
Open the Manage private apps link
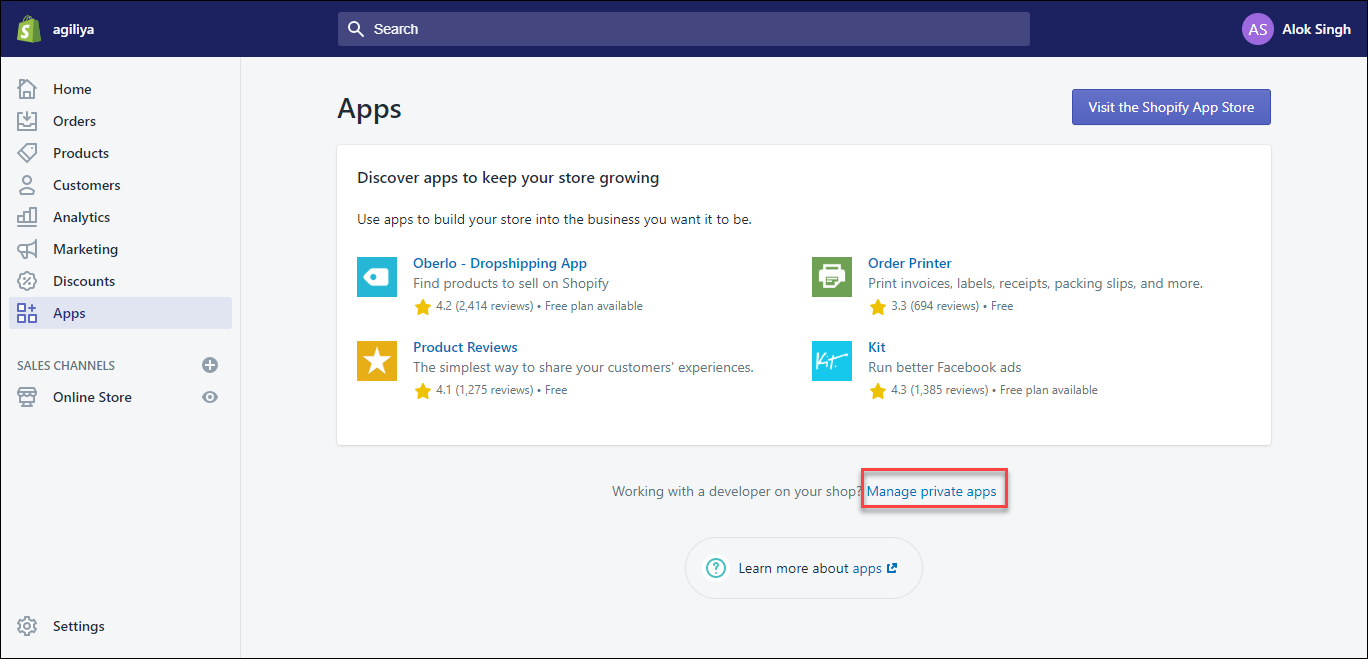point(932,490)
